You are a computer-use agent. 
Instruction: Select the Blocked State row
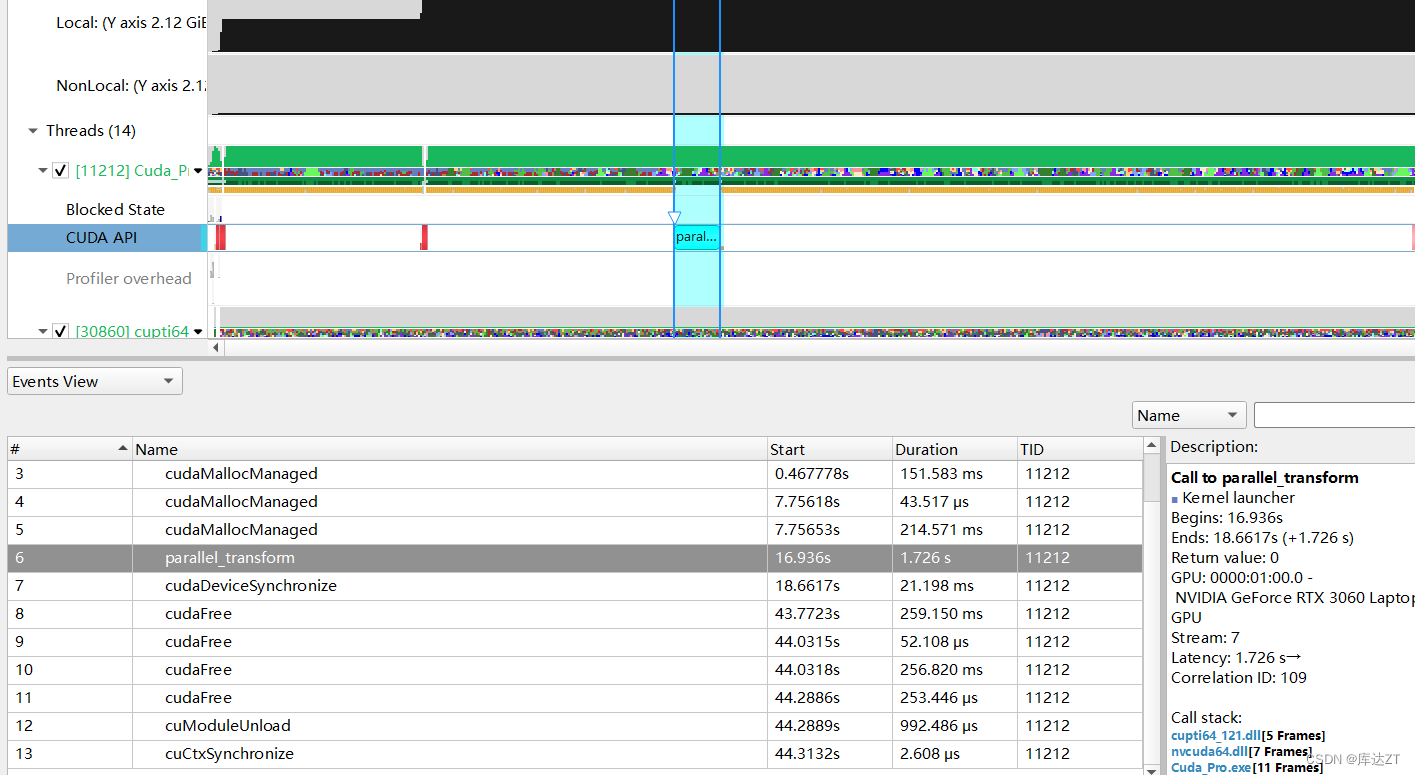click(115, 209)
